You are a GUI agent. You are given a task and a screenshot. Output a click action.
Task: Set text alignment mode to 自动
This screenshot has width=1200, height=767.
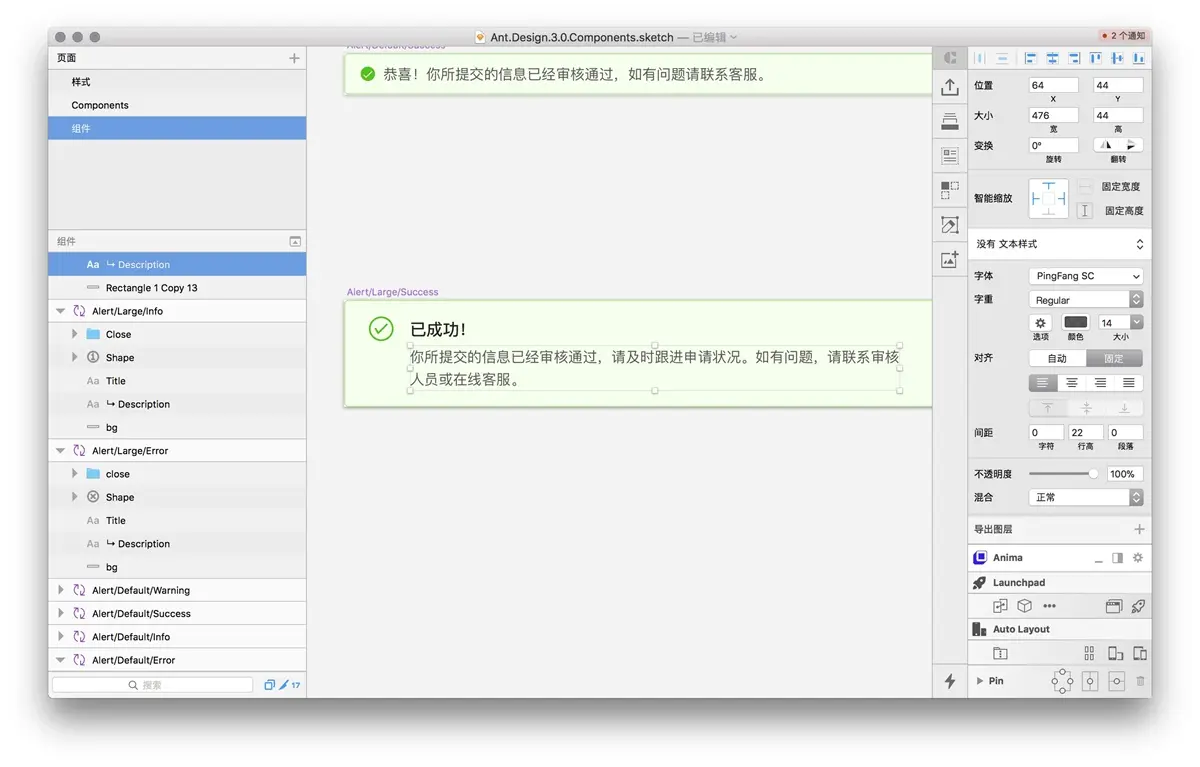tap(1057, 358)
